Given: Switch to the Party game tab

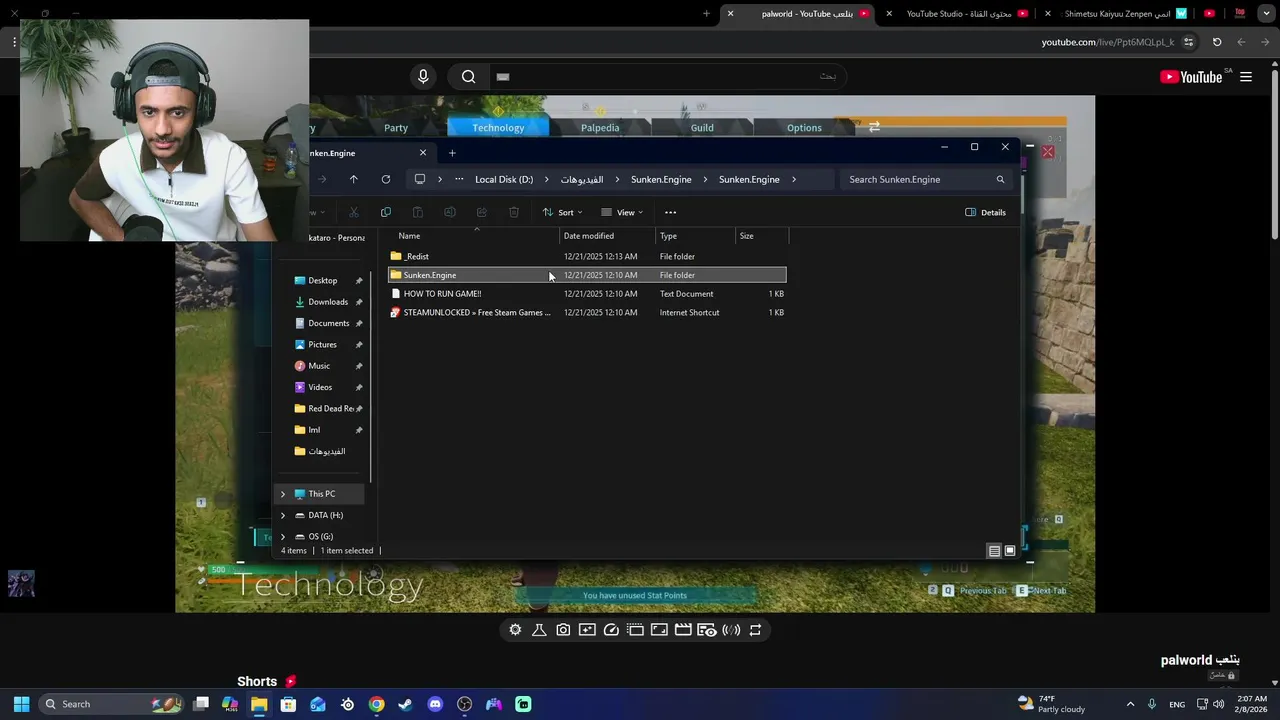Looking at the screenshot, I should 396,127.
